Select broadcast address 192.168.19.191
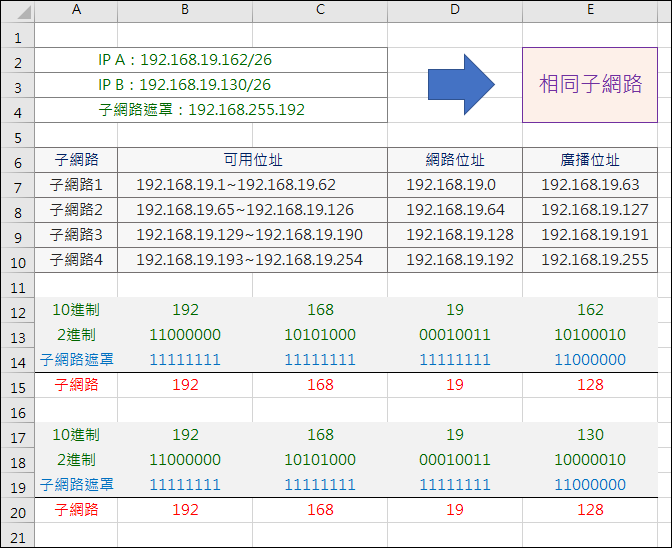 (590, 235)
